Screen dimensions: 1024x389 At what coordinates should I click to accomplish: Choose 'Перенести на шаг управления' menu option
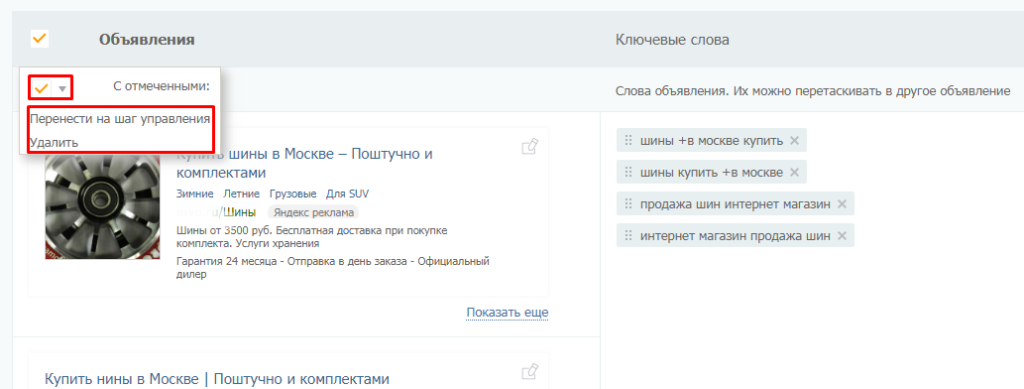(120, 119)
